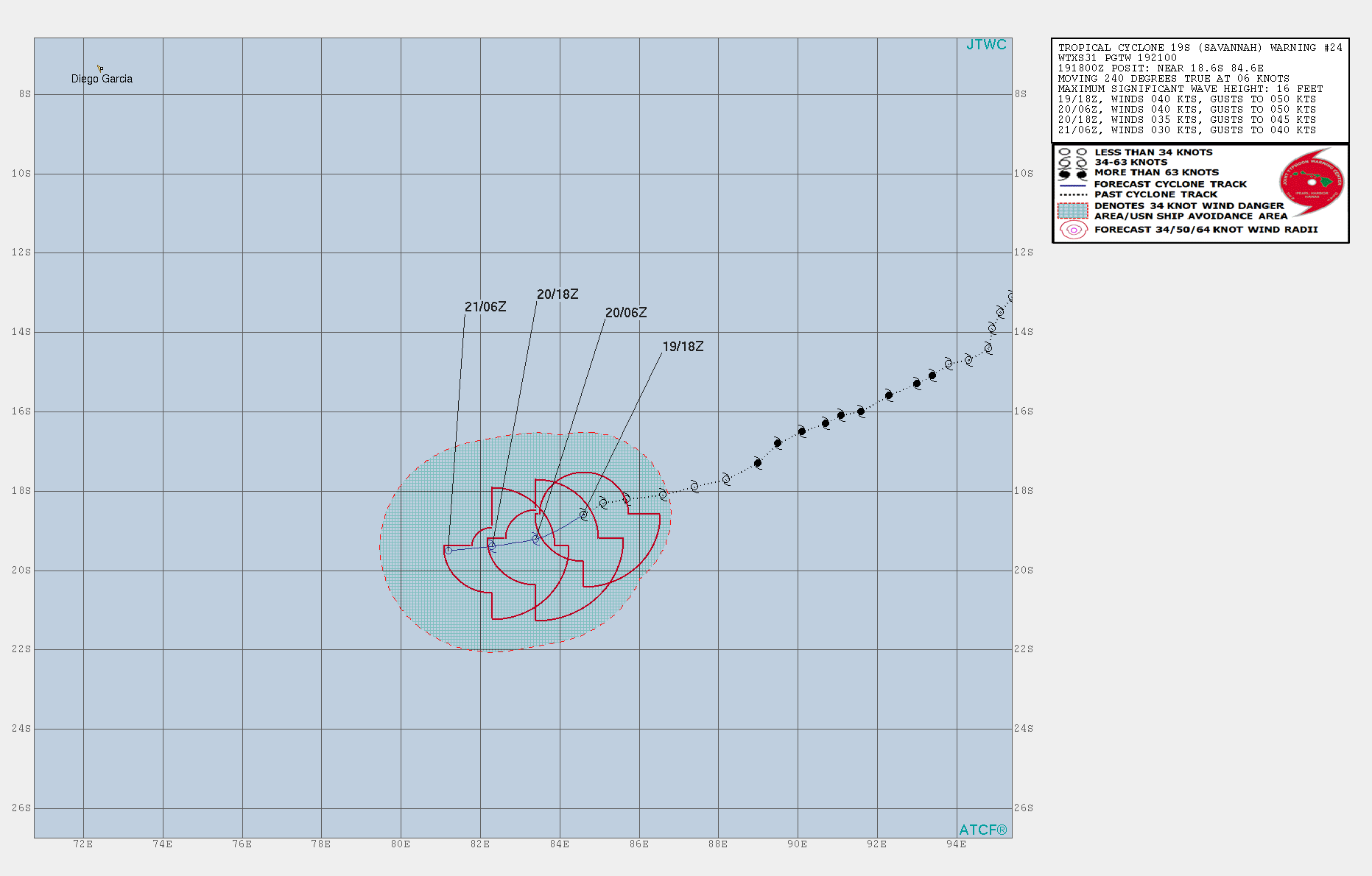The image size is (1372, 876).
Task: Click the 80E longitude label
Action: [x=401, y=844]
